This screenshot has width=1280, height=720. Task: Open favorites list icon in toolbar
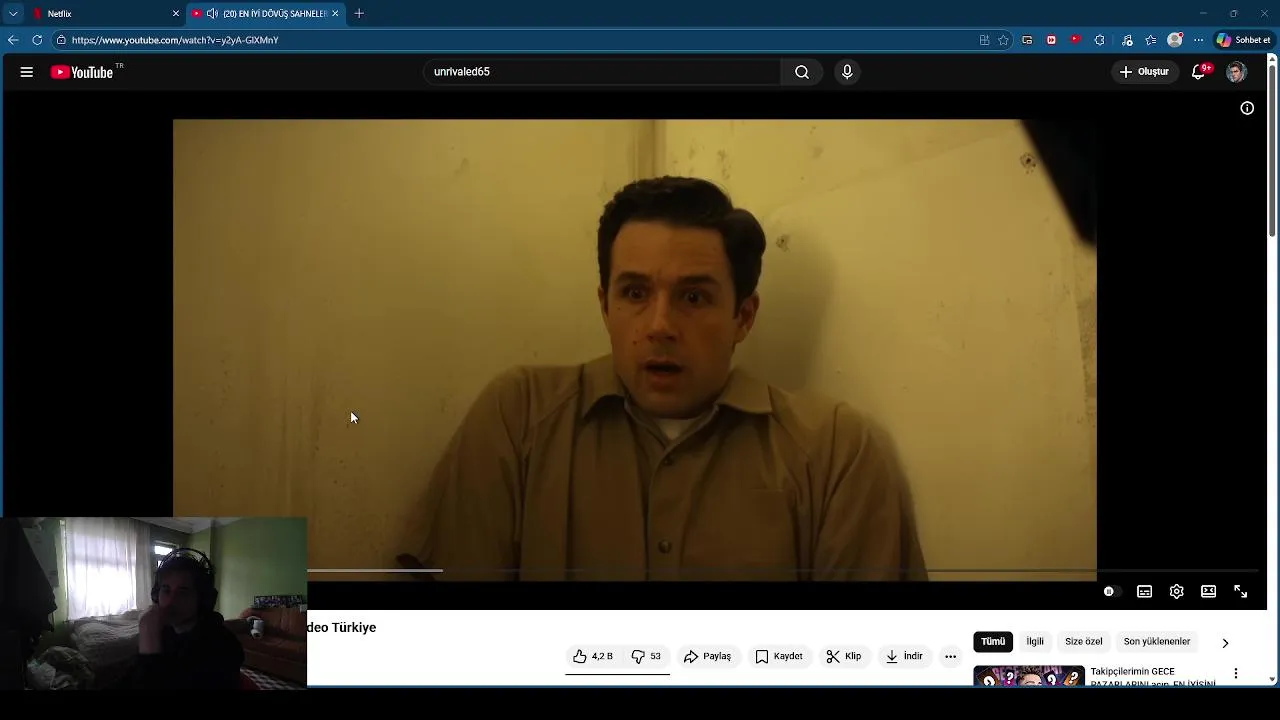pyautogui.click(x=1151, y=40)
